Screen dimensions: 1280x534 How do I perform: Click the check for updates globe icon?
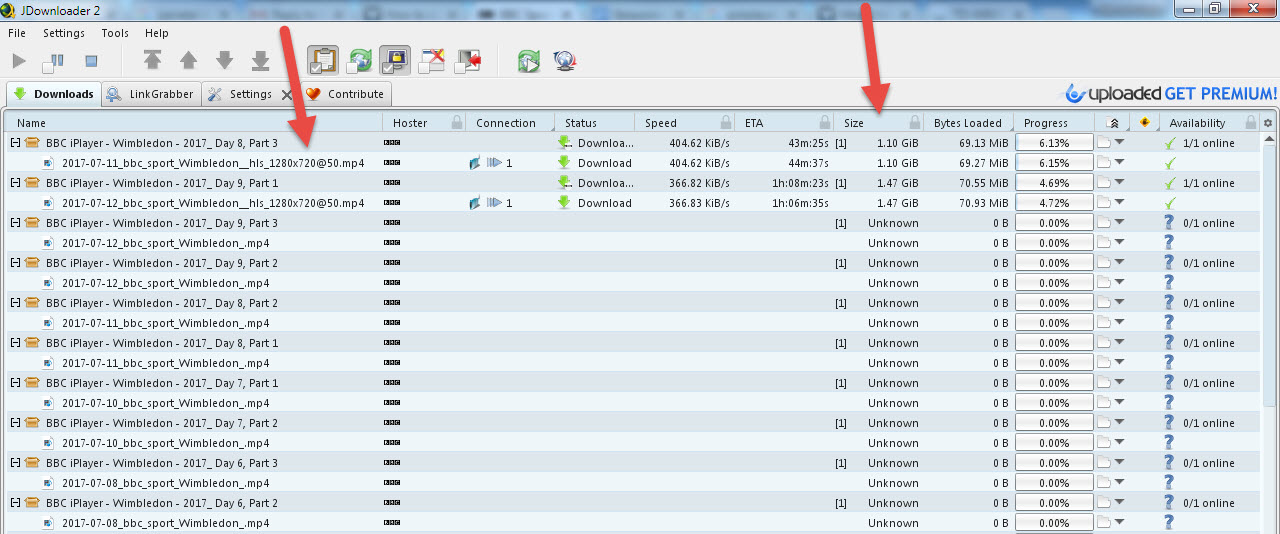565,61
